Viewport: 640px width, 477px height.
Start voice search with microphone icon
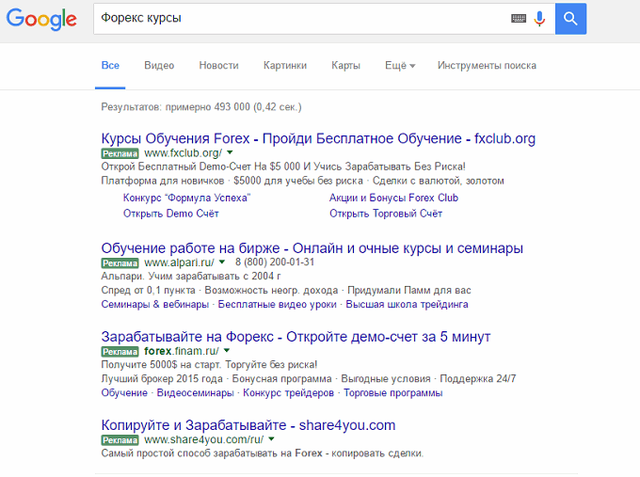coord(540,19)
